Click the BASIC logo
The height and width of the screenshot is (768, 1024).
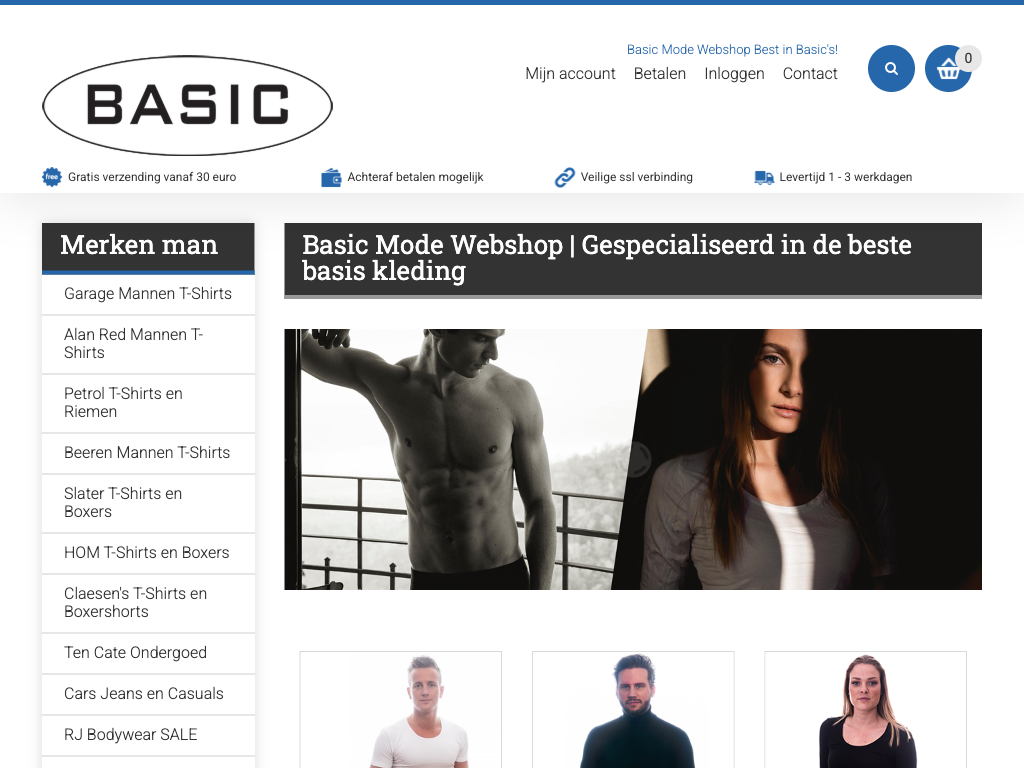[187, 105]
